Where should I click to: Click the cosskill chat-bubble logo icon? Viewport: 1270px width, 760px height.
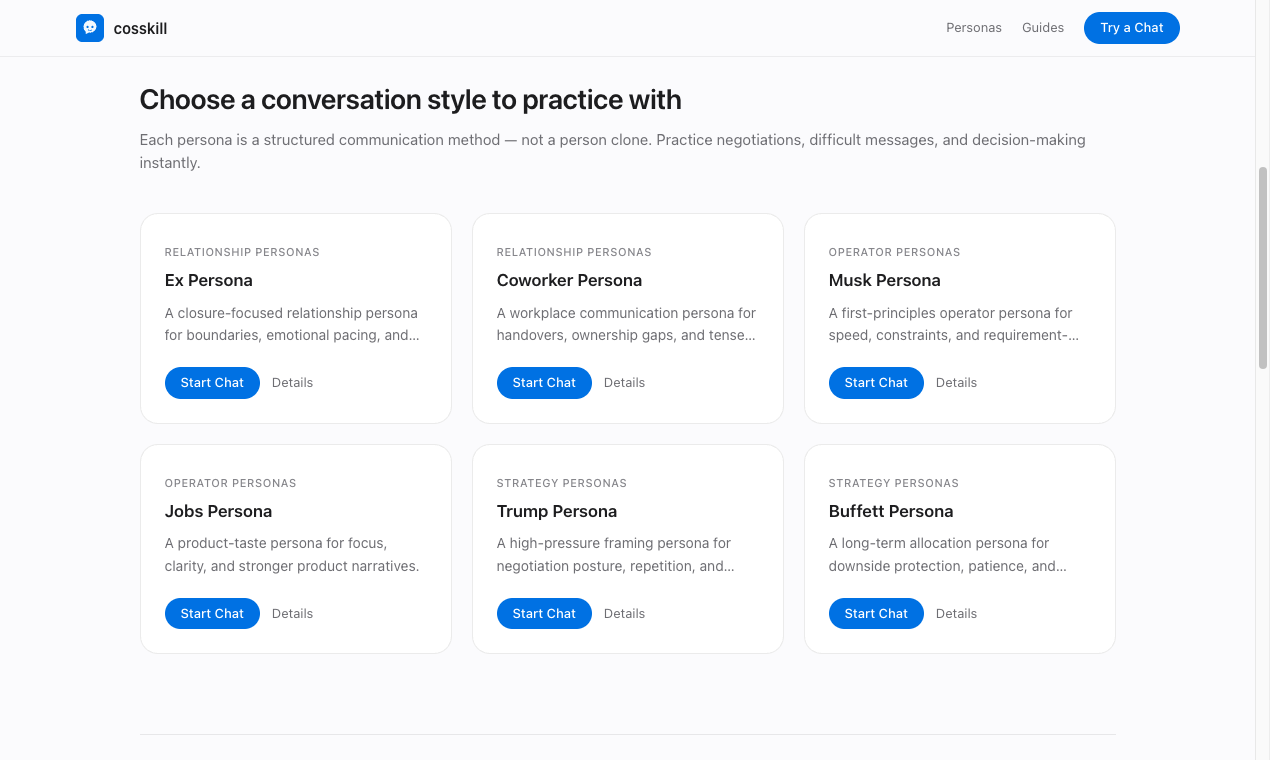click(90, 28)
